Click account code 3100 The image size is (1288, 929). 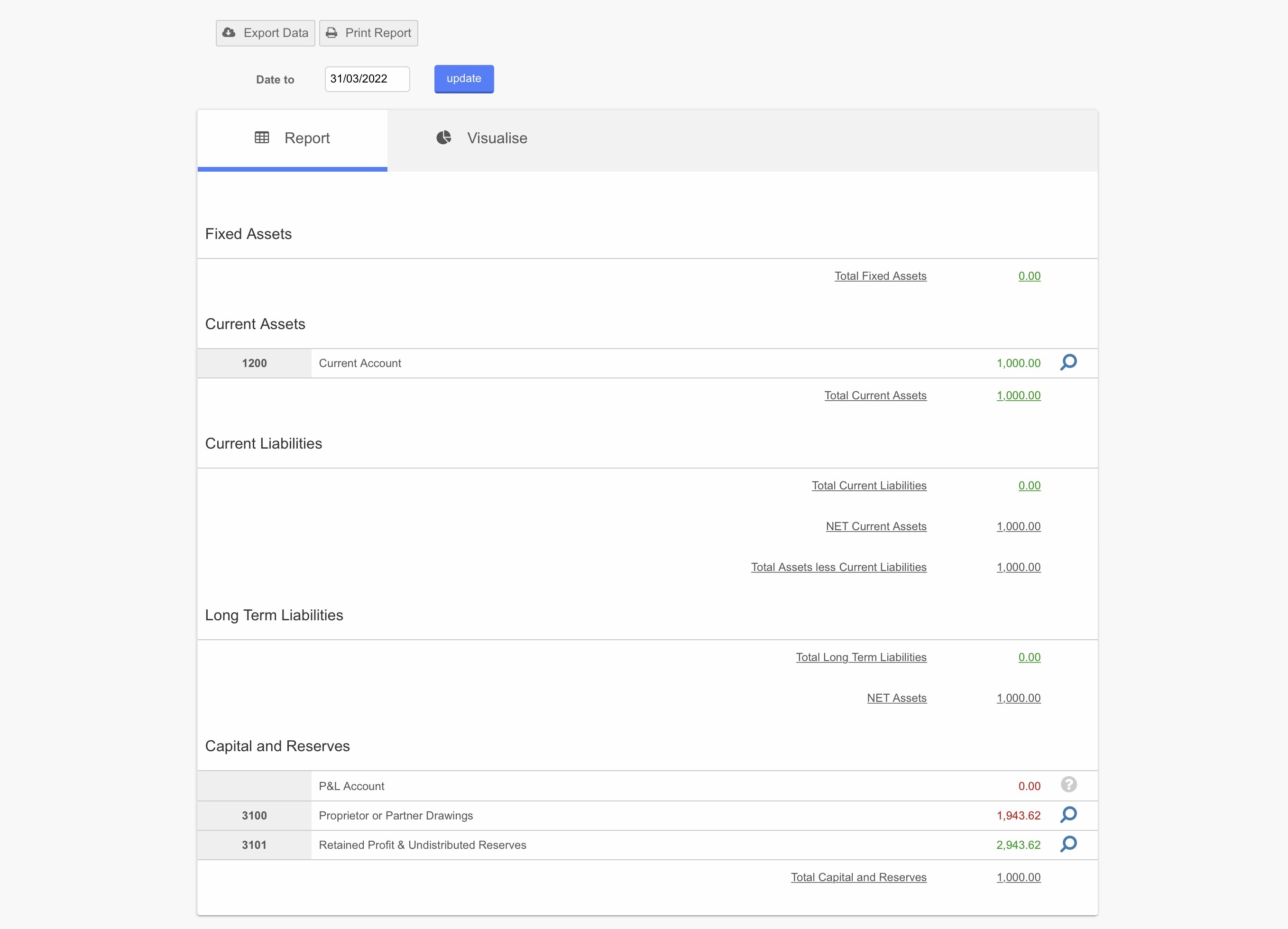[254, 816]
